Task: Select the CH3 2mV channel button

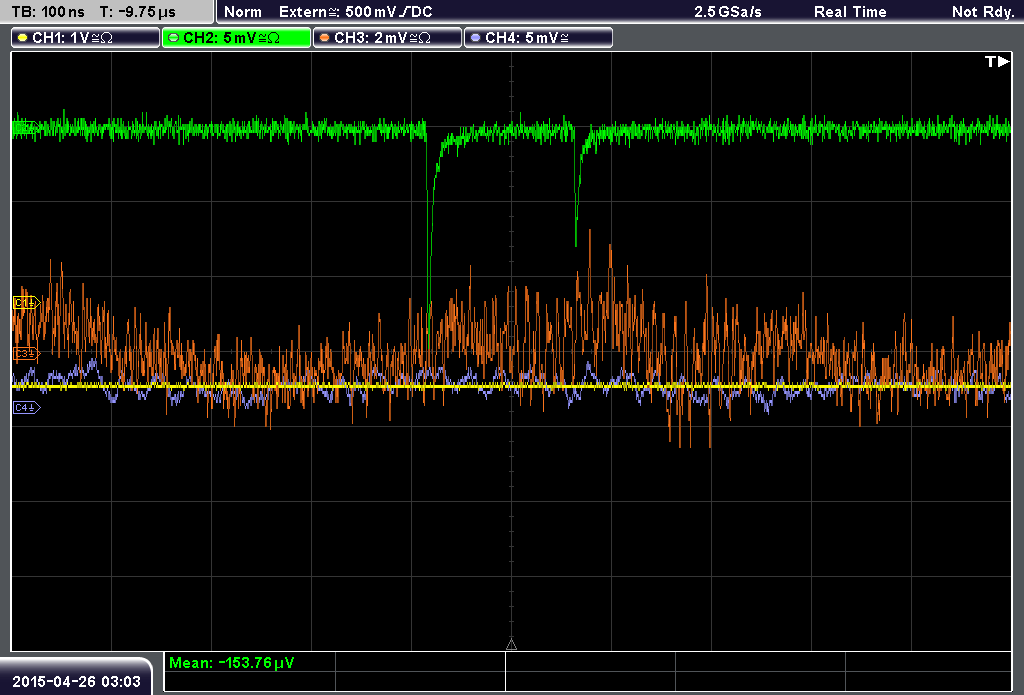Action: [387, 38]
